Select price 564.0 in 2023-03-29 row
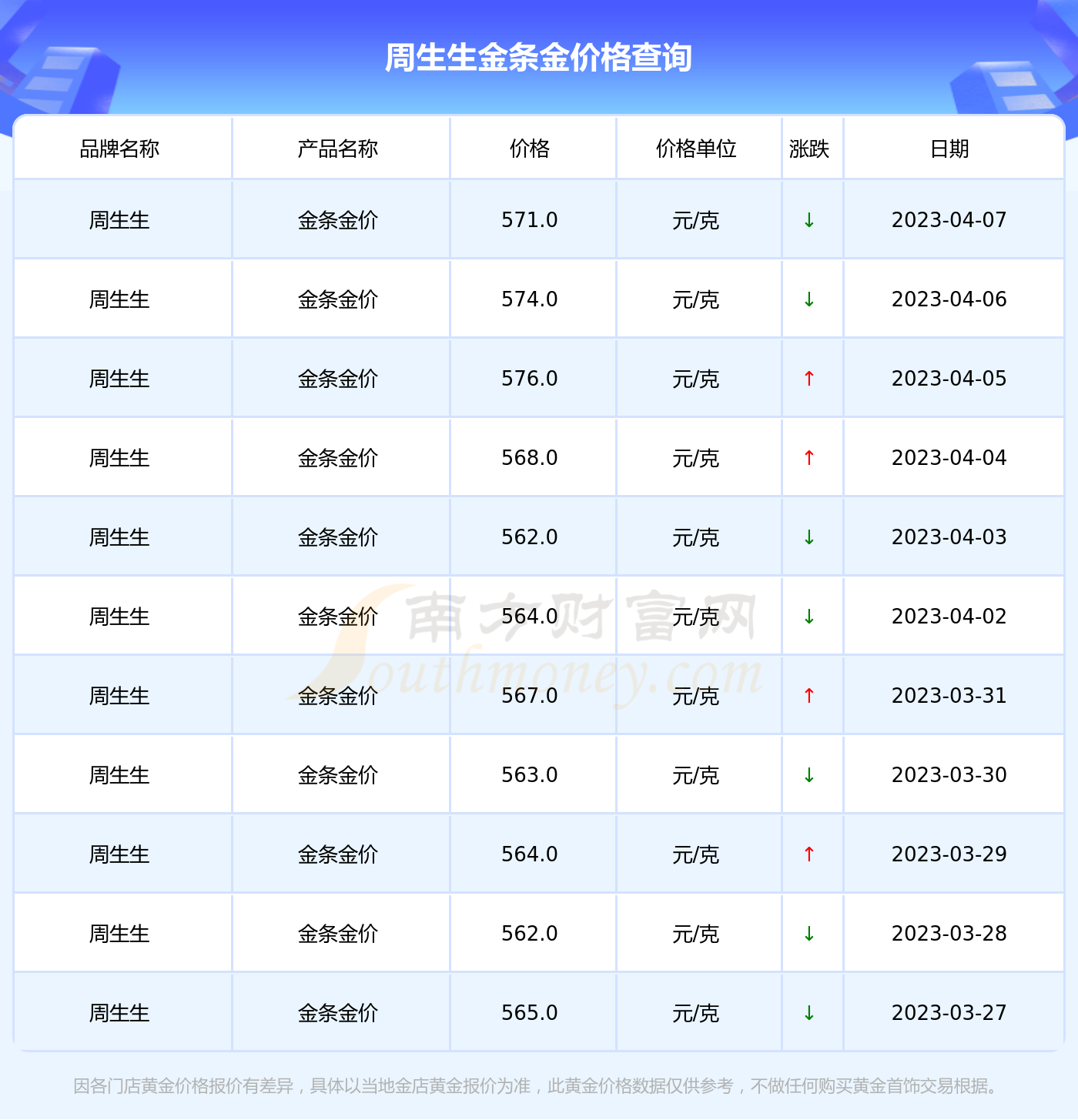1078x1120 pixels. (530, 854)
